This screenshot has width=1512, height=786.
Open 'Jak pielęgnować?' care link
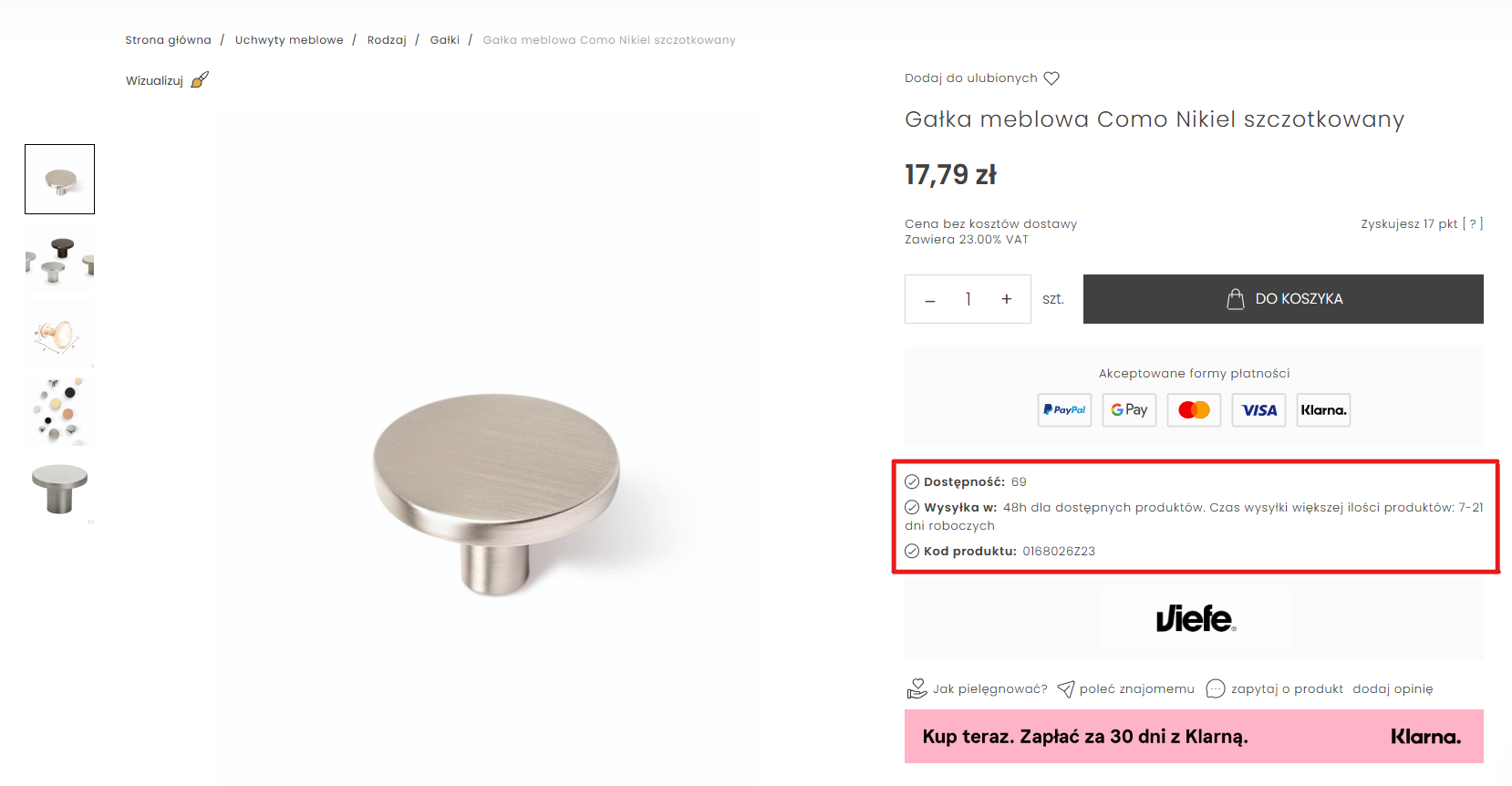[989, 689]
